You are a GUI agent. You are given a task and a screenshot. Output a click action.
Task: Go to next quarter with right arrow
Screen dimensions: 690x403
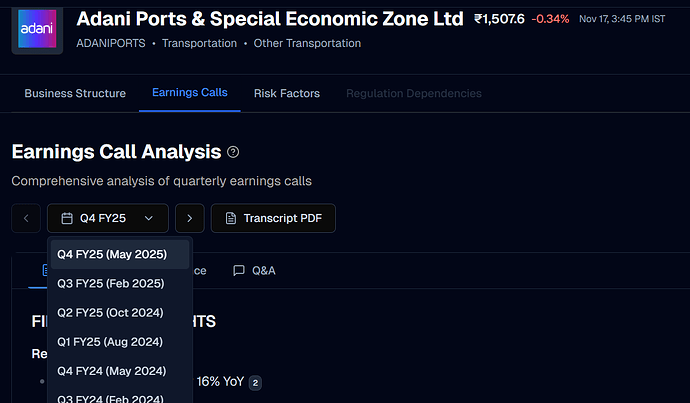(x=190, y=218)
